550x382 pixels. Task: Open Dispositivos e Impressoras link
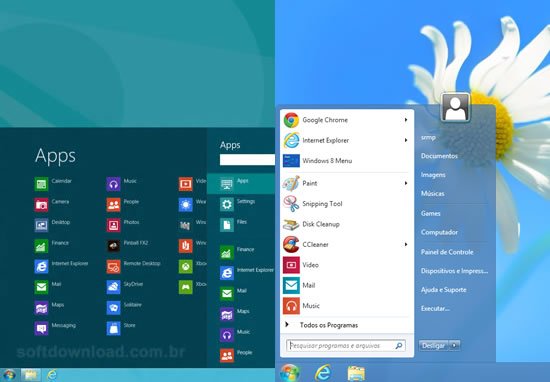(454, 271)
